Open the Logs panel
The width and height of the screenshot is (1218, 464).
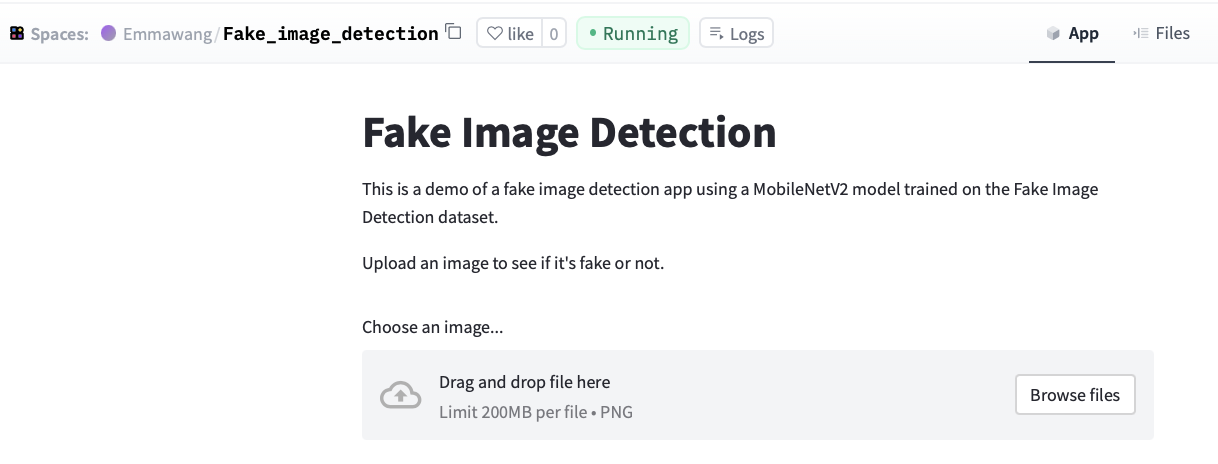(736, 33)
